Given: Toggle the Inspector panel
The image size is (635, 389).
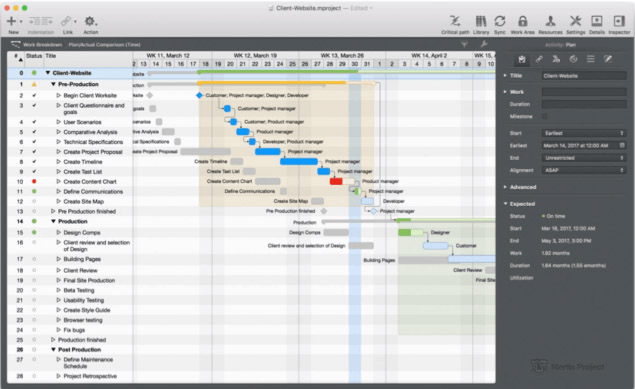Looking at the screenshot, I should coord(619,21).
